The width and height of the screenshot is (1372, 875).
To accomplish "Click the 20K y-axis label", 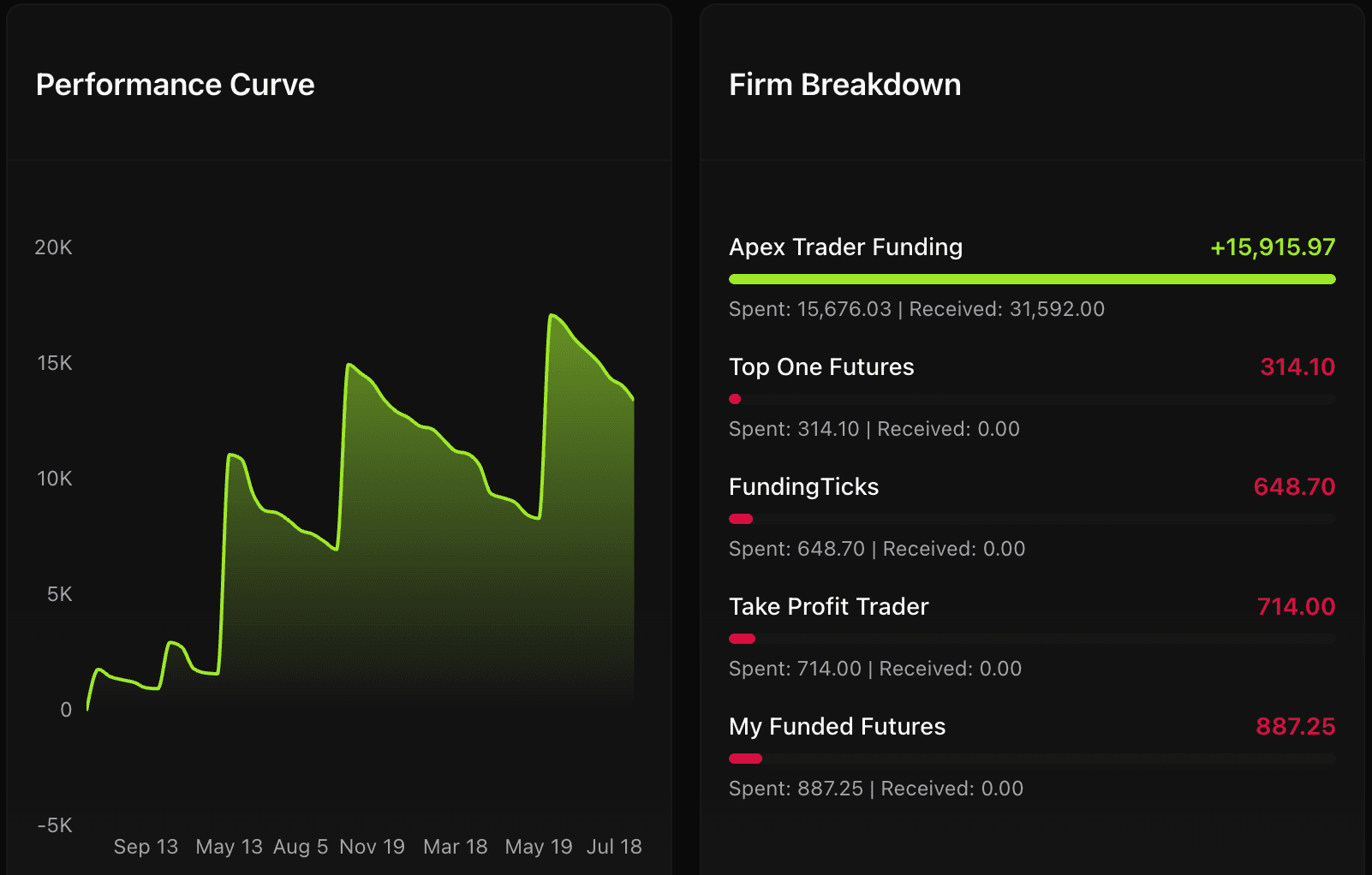I will [x=53, y=247].
